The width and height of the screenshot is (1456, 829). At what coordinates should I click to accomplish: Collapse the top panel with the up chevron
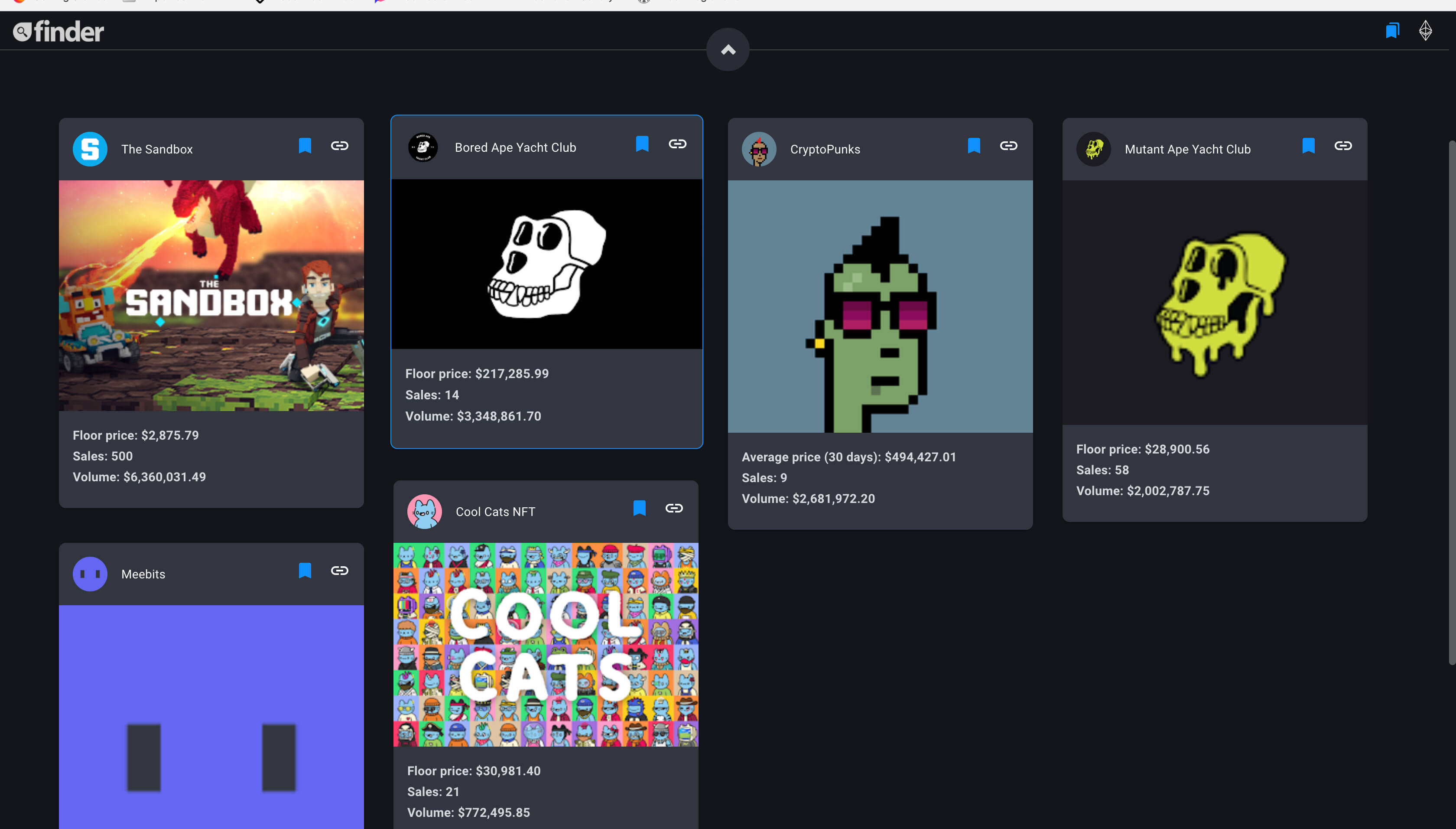coord(728,49)
